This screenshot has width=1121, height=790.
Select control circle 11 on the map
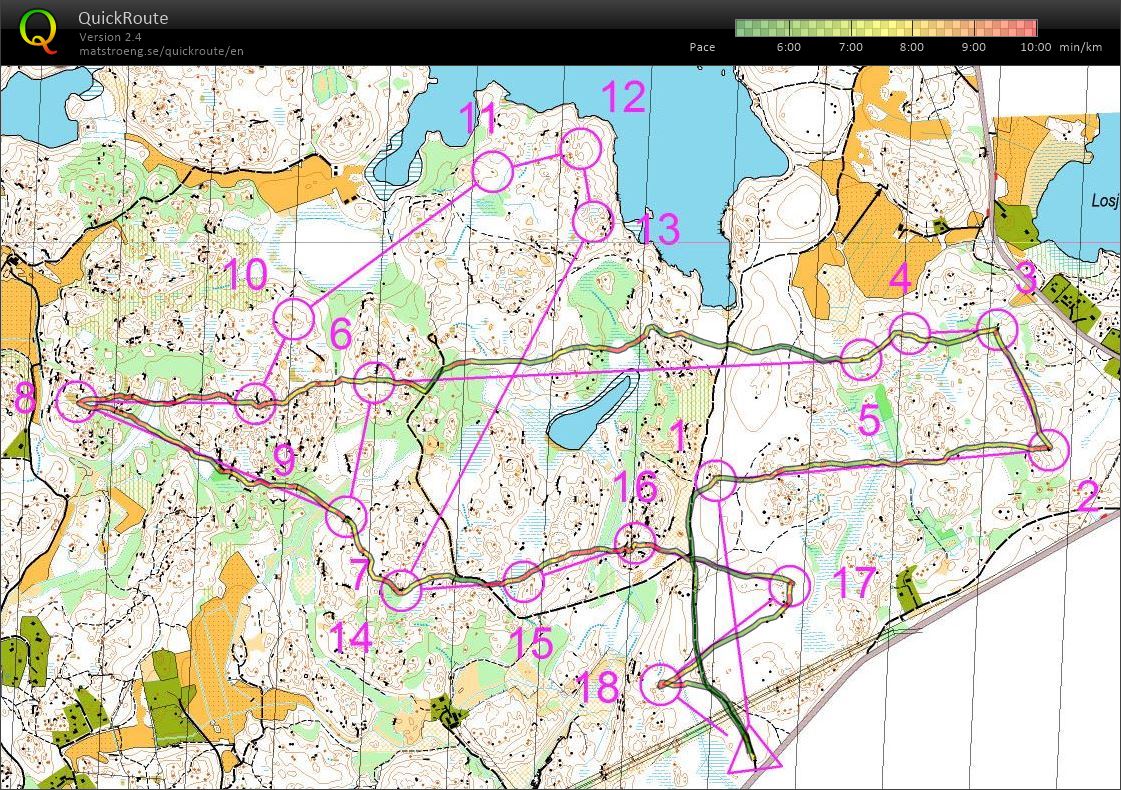point(493,172)
